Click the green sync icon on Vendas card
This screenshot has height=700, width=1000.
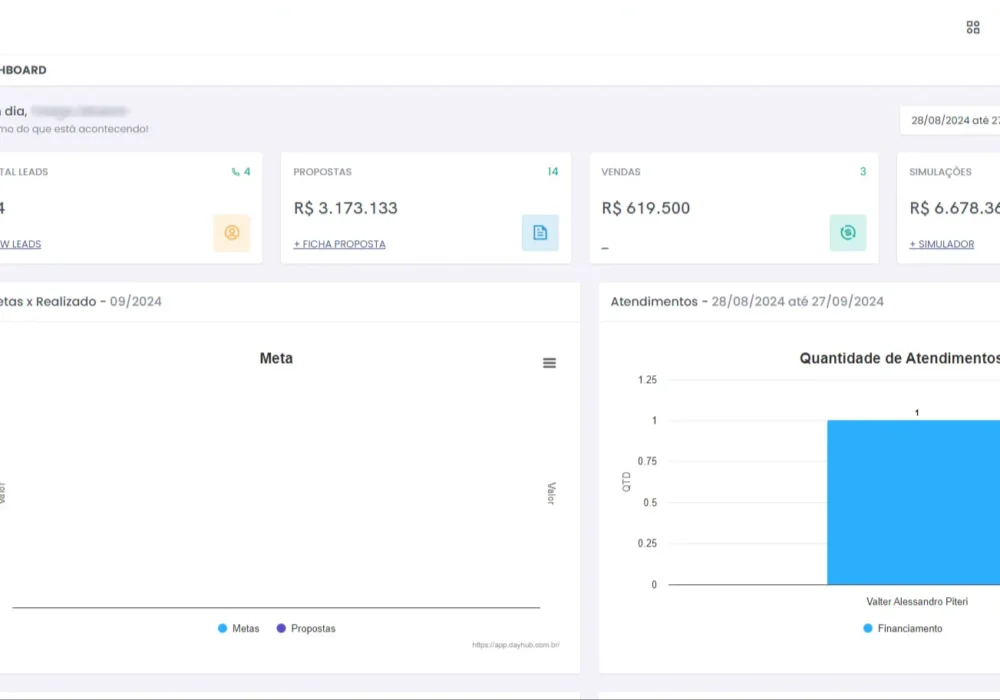point(848,232)
